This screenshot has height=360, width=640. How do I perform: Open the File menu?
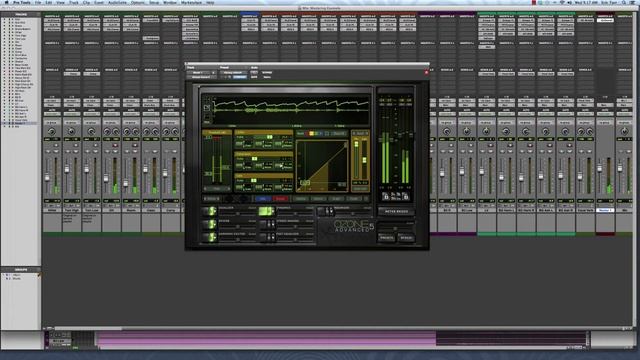38,2
